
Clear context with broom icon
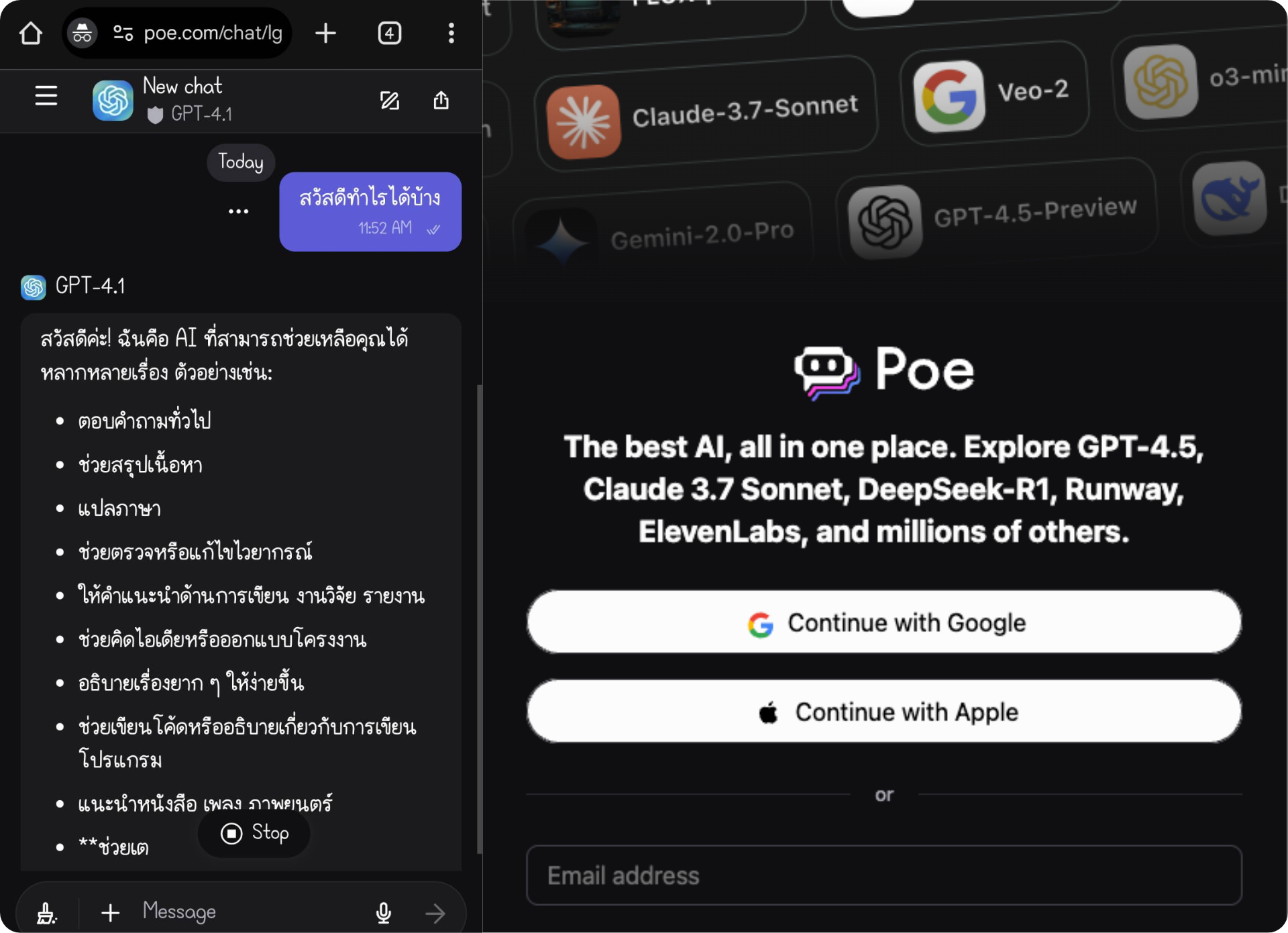(x=46, y=913)
